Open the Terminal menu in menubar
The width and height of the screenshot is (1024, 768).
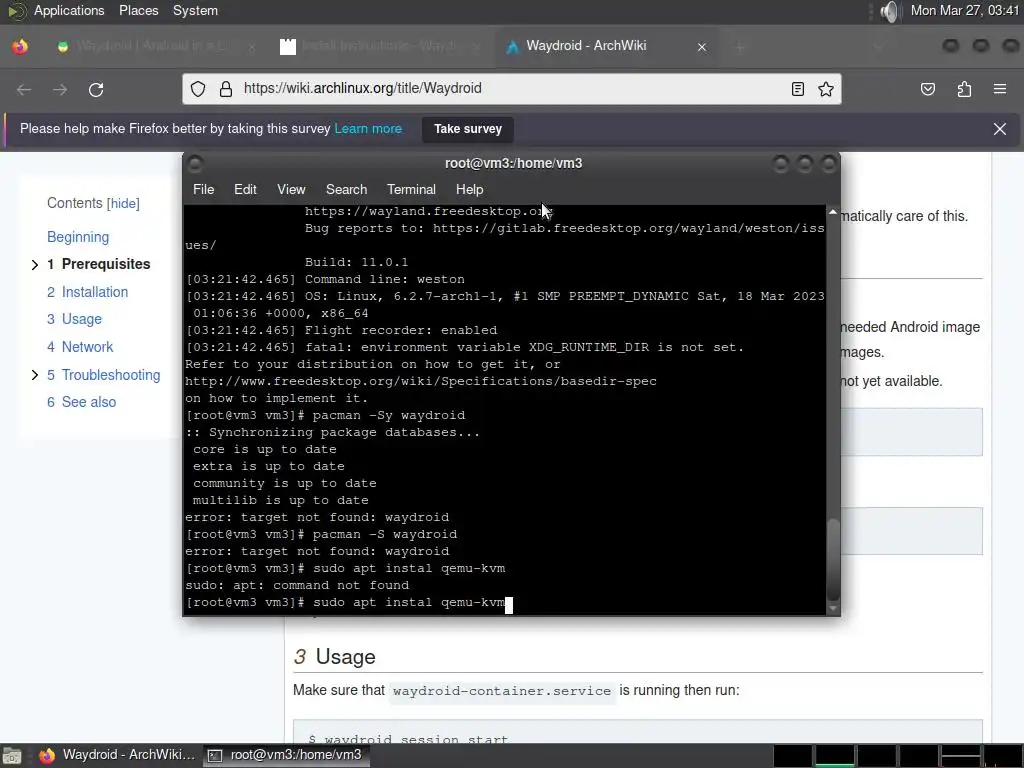[x=411, y=189]
